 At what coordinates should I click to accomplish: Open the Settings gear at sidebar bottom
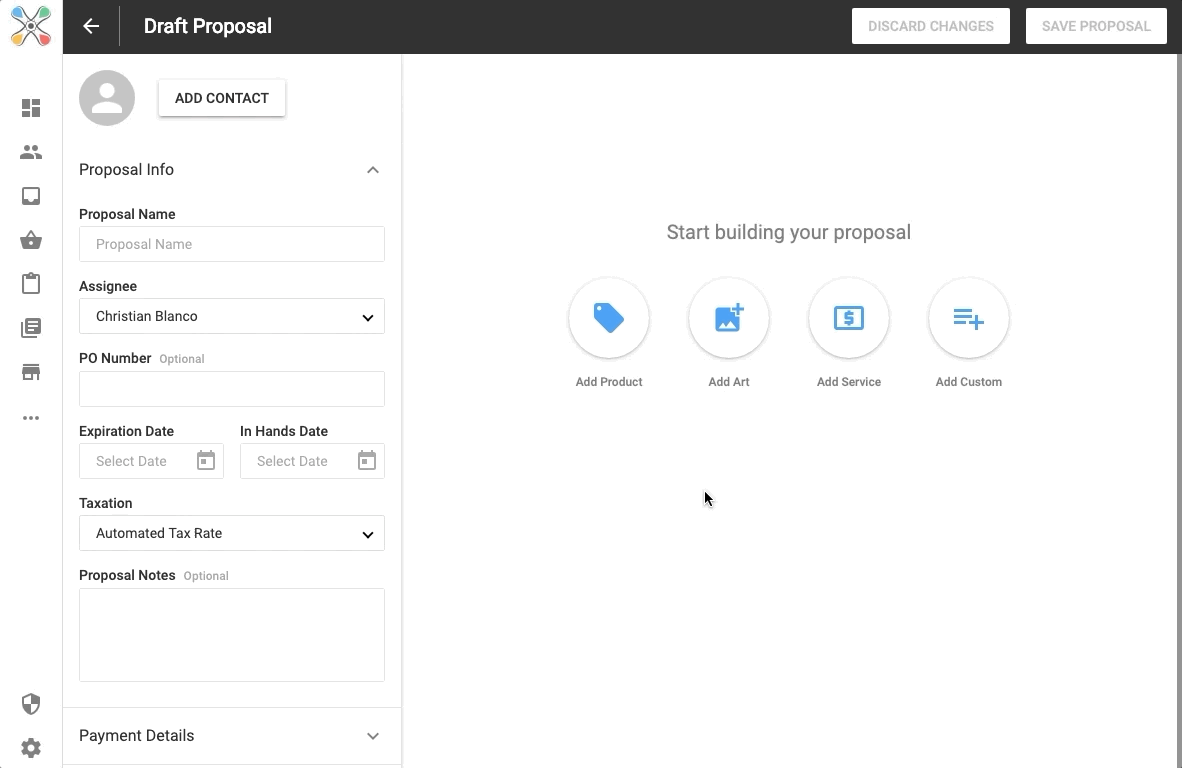click(x=31, y=748)
